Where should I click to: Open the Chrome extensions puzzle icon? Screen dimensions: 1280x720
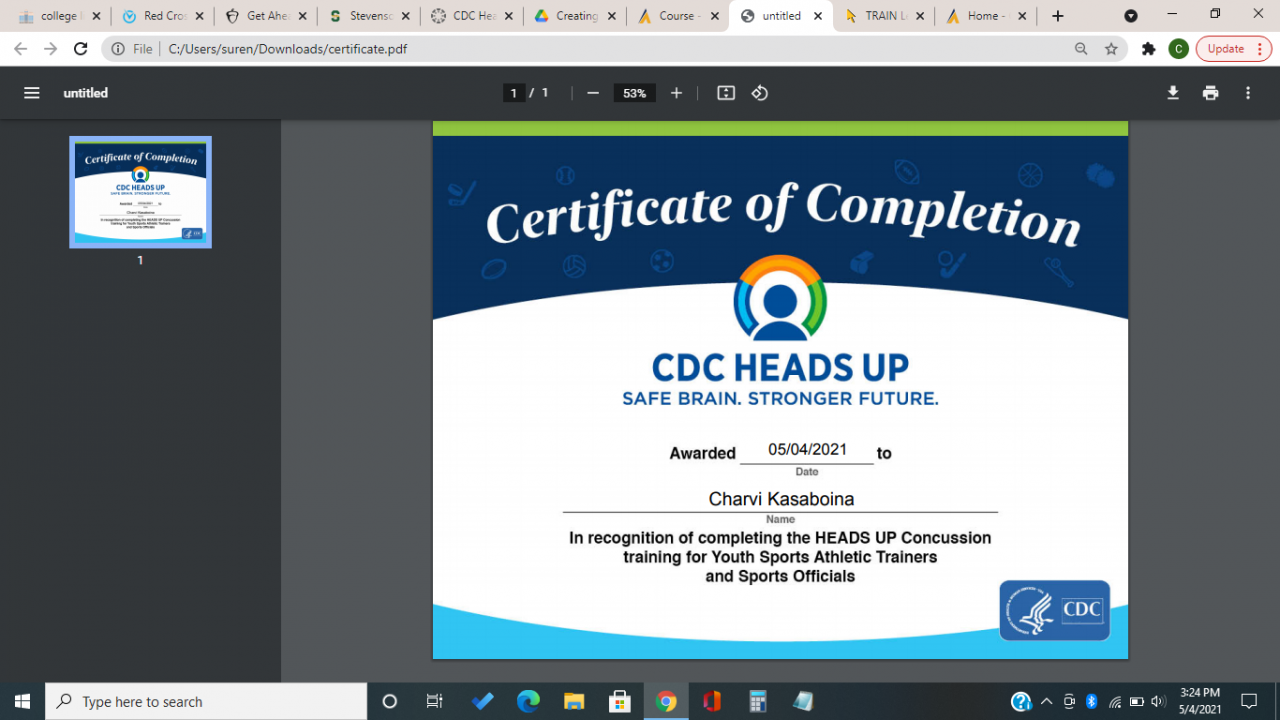[1149, 49]
